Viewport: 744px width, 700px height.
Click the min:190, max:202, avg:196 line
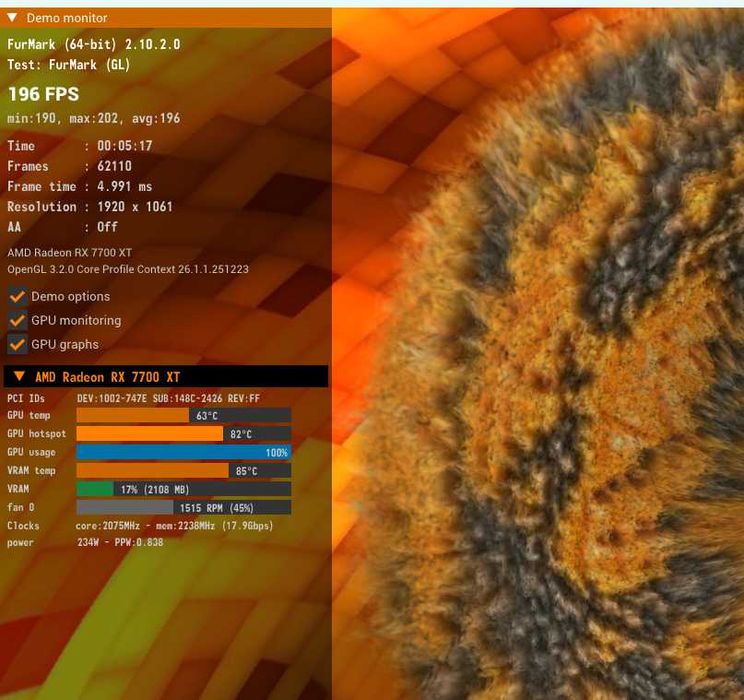pos(93,118)
